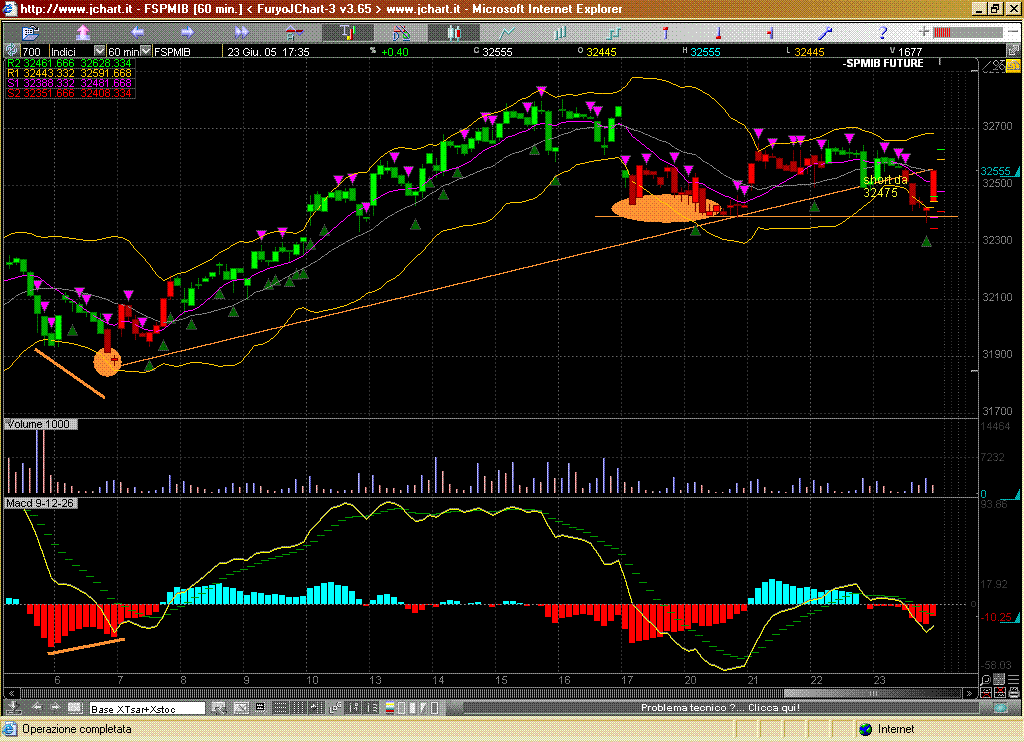Image resolution: width=1024 pixels, height=742 pixels.
Task: Go forward with the right arrow icon
Action: pyautogui.click(x=189, y=32)
